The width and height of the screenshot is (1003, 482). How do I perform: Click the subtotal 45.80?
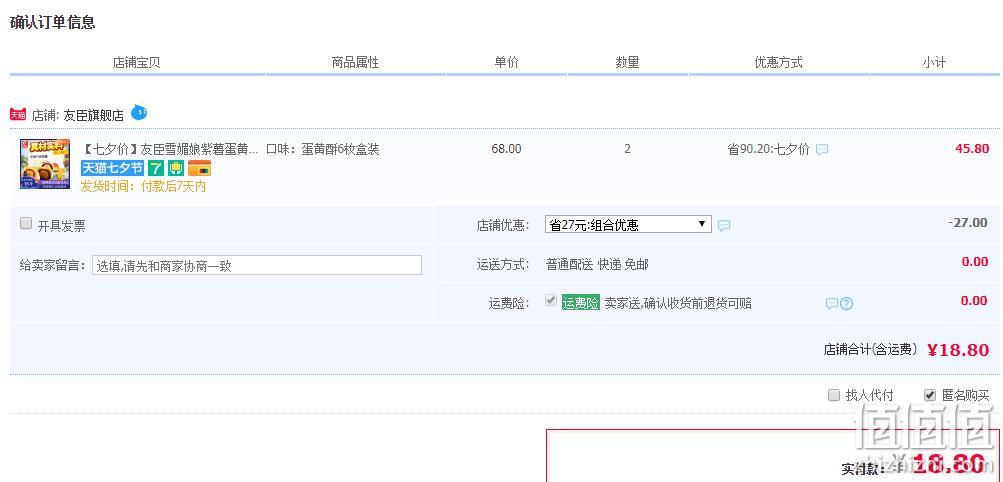972,149
